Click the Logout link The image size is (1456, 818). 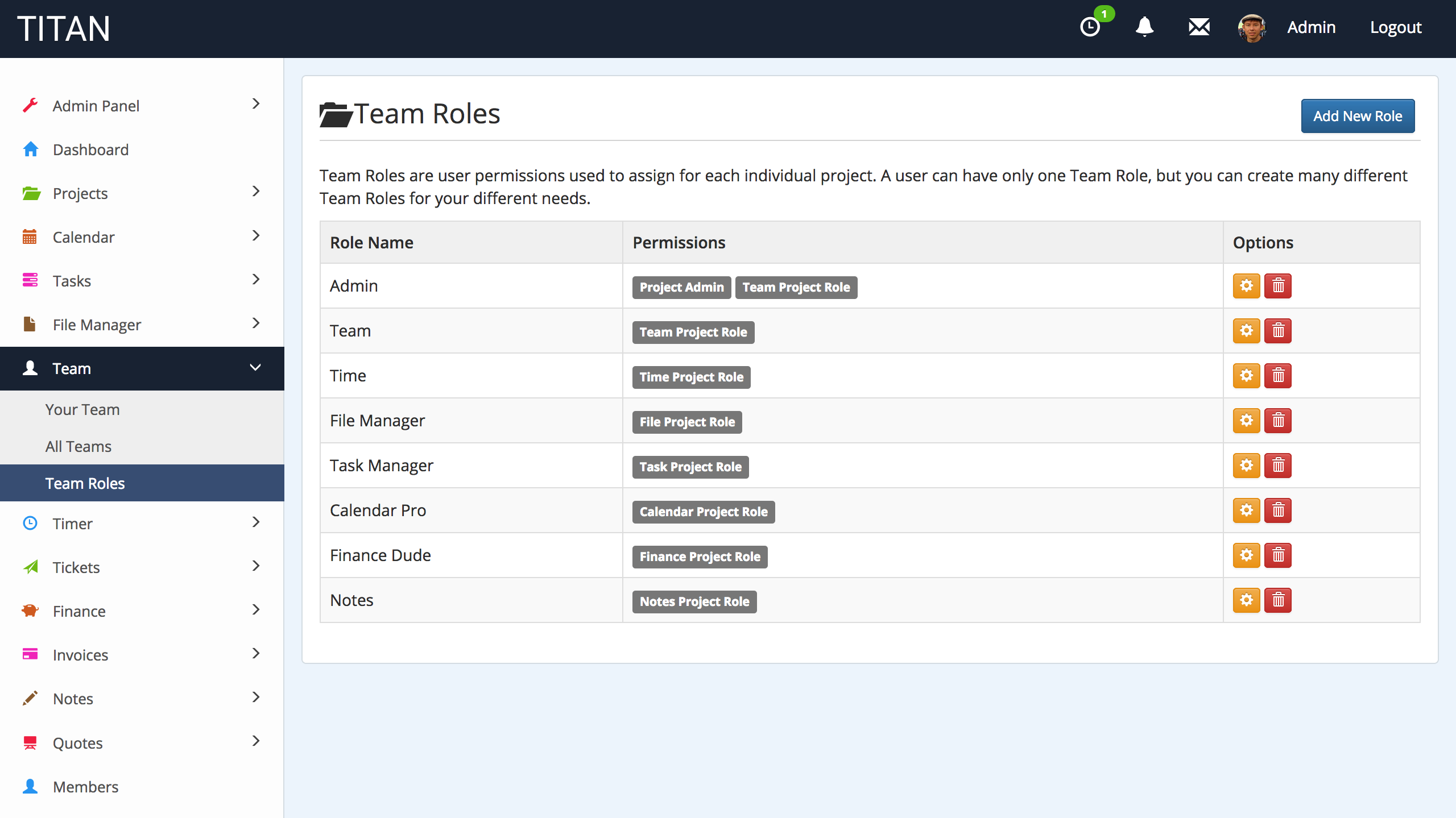(1395, 27)
